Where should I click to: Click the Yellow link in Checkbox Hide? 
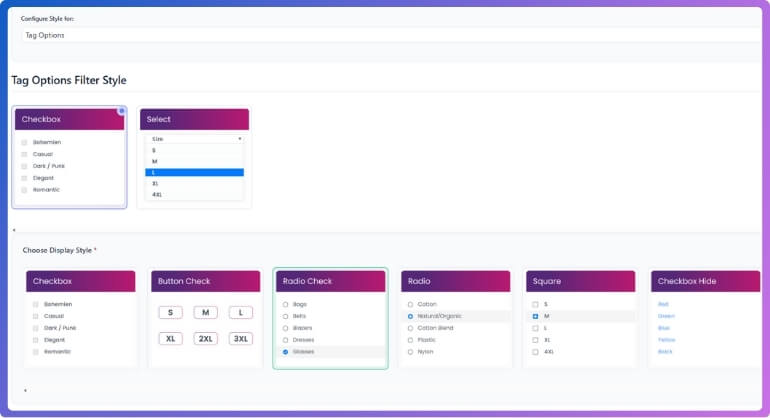click(665, 340)
